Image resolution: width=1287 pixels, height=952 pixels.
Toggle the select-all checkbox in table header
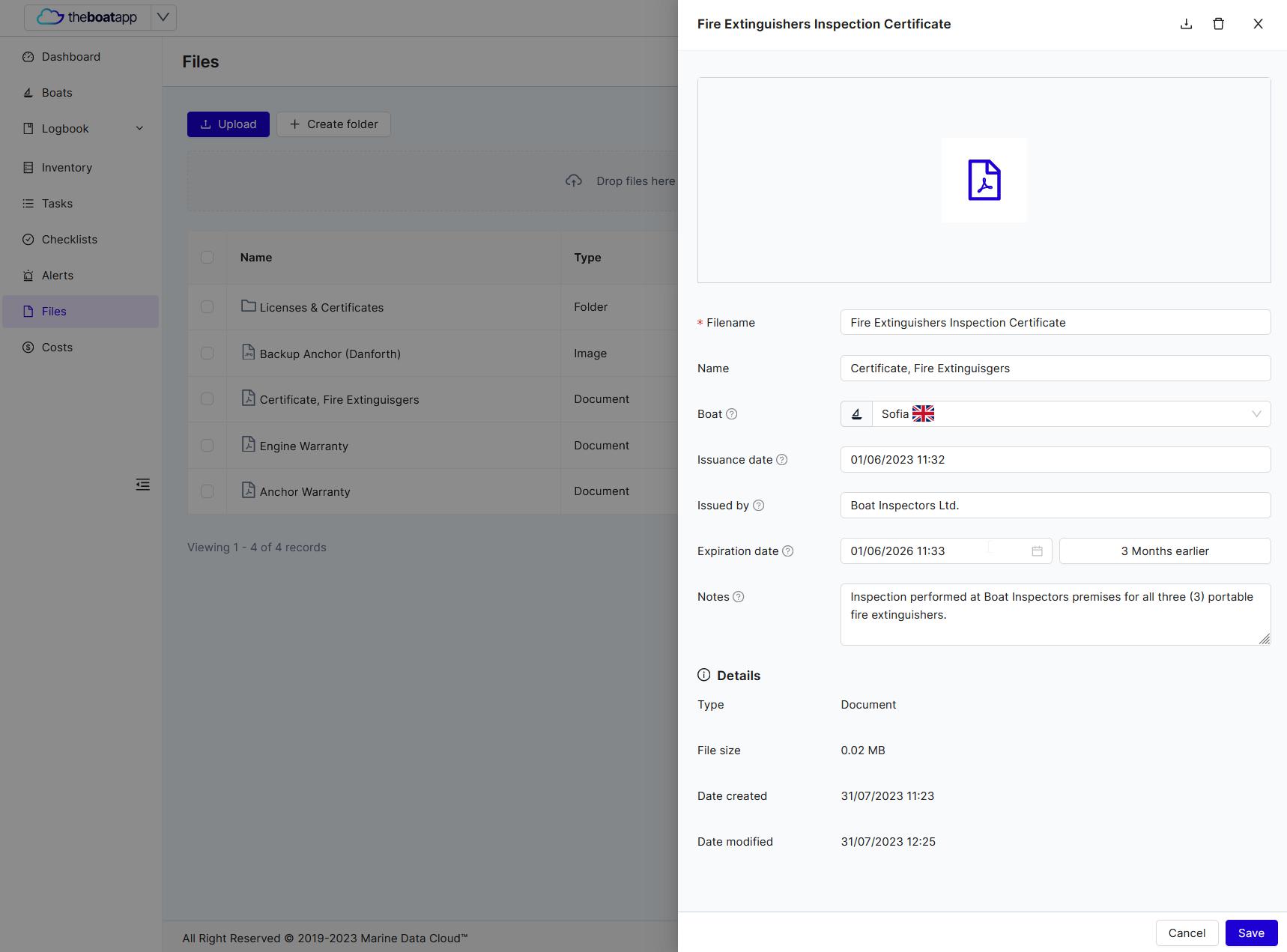point(207,257)
